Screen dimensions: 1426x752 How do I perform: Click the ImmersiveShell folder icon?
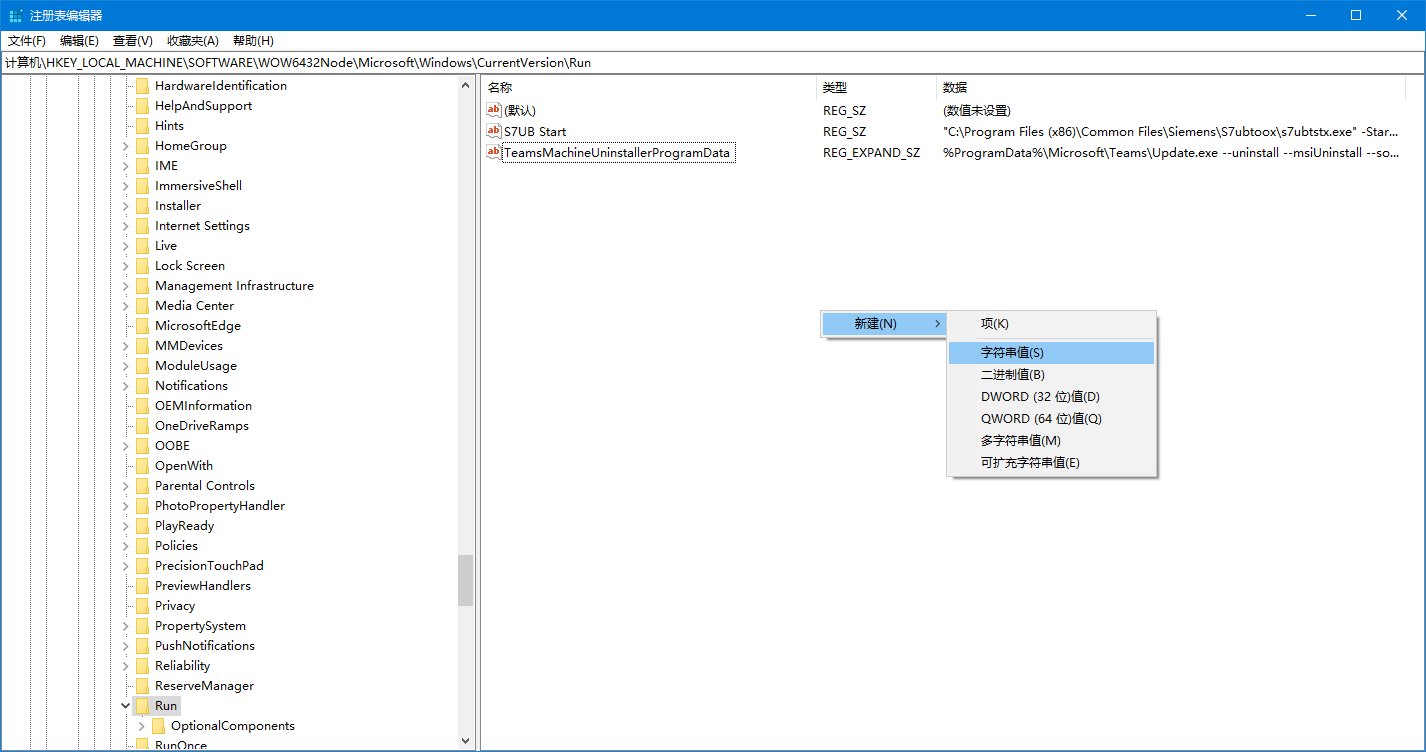pos(142,186)
